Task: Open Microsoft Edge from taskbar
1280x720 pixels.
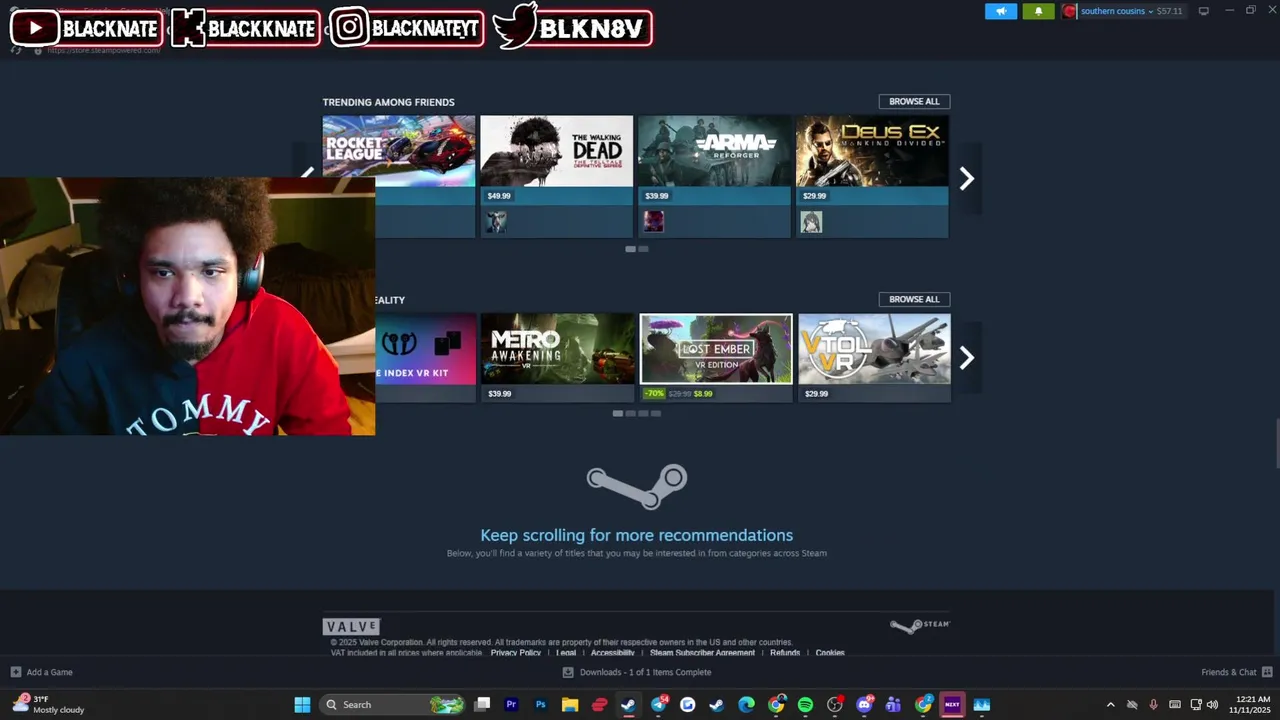Action: click(x=746, y=705)
